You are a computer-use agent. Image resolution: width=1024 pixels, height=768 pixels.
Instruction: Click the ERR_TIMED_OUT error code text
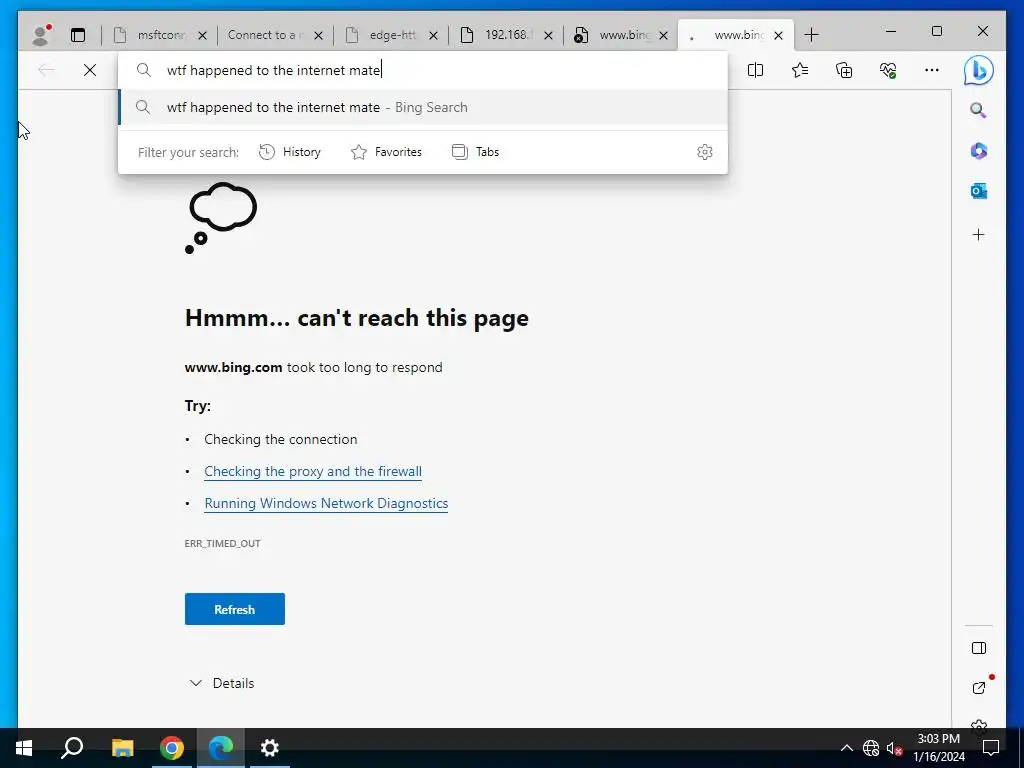click(222, 543)
